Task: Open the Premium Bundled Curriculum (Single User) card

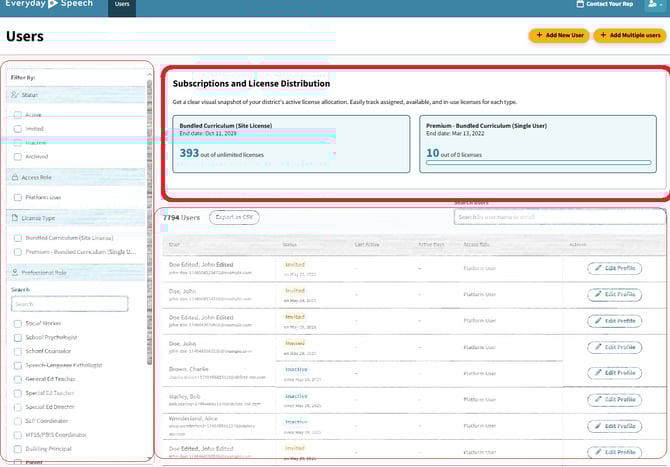Action: 538,144
